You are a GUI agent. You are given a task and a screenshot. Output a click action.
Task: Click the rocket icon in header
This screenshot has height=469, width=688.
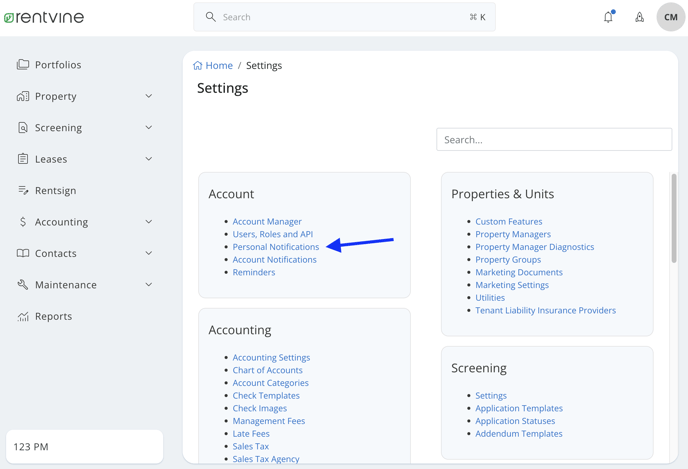pos(639,17)
